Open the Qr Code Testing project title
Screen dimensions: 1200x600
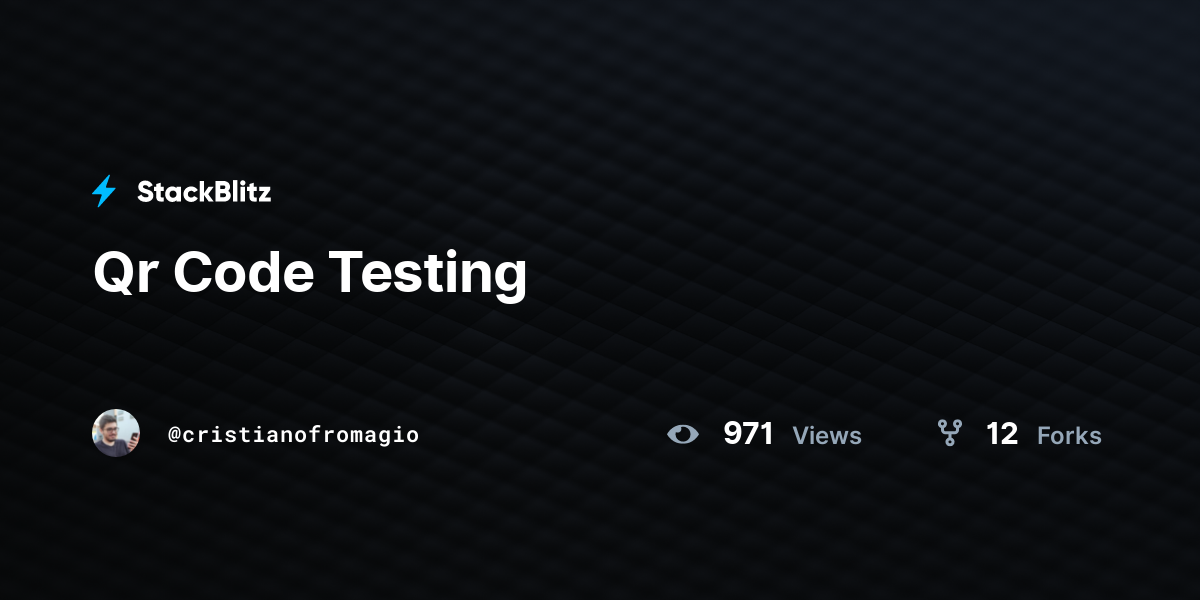pyautogui.click(x=310, y=271)
